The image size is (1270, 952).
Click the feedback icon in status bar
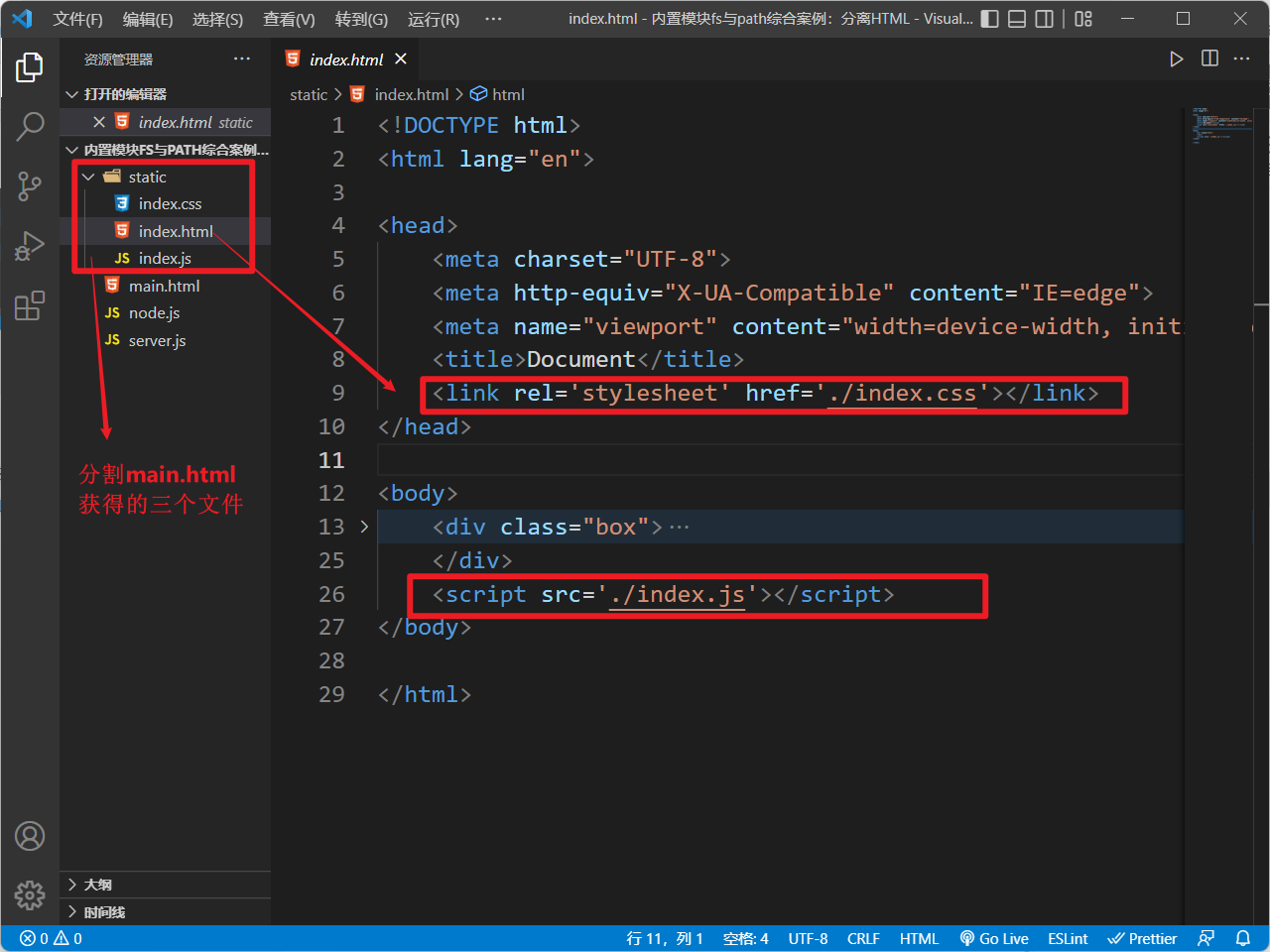[1206, 938]
